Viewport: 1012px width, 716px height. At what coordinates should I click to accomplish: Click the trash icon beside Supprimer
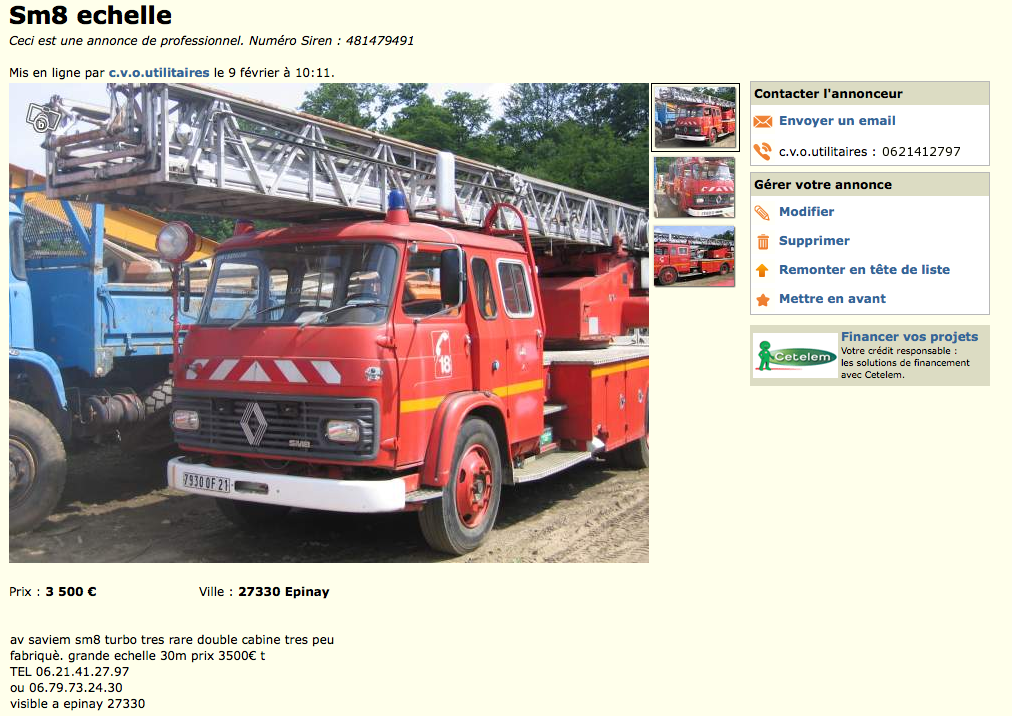[763, 241]
